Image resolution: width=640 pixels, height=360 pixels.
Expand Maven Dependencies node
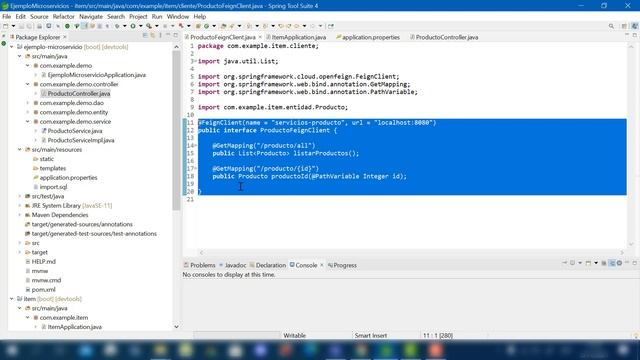click(20, 215)
